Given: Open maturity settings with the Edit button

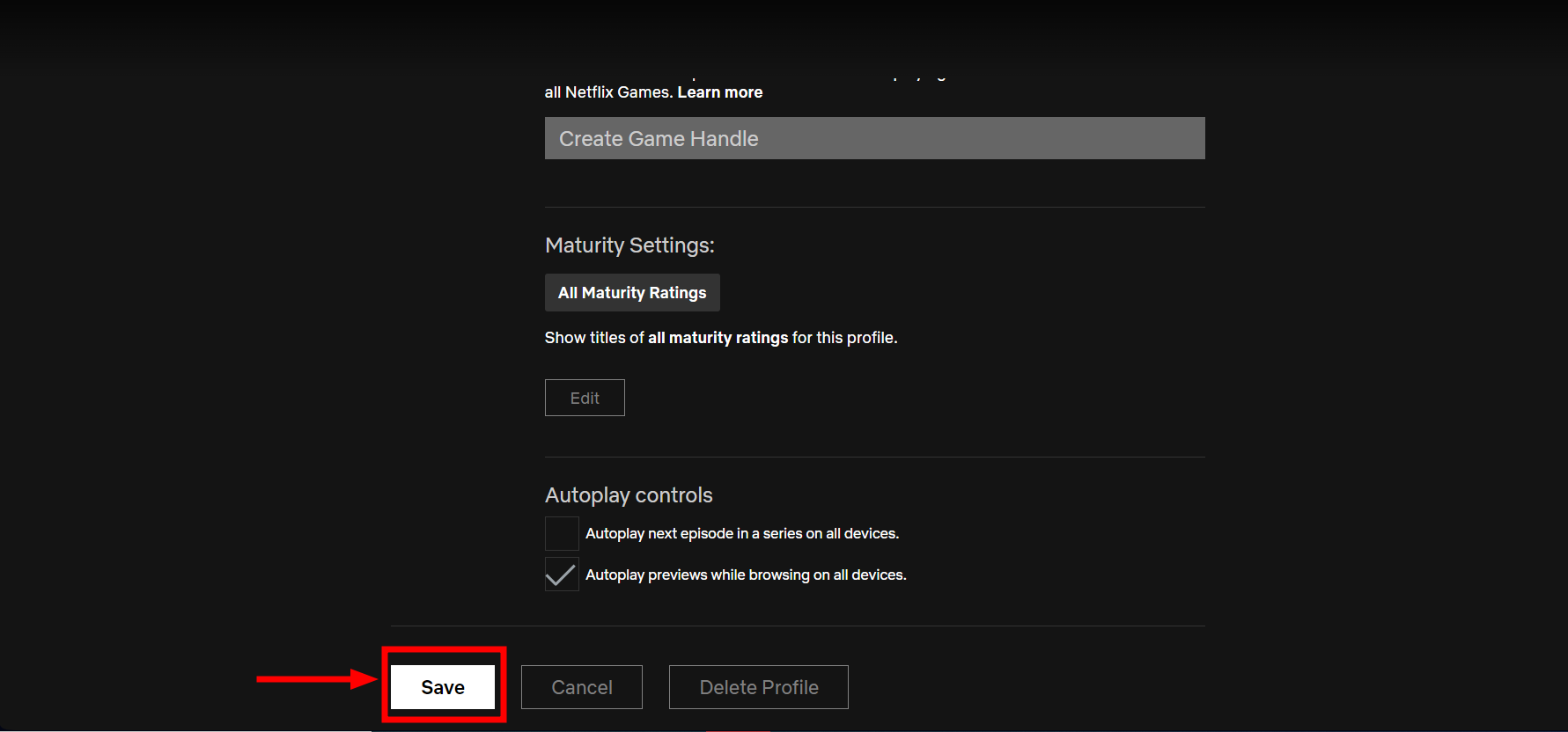Looking at the screenshot, I should point(585,398).
